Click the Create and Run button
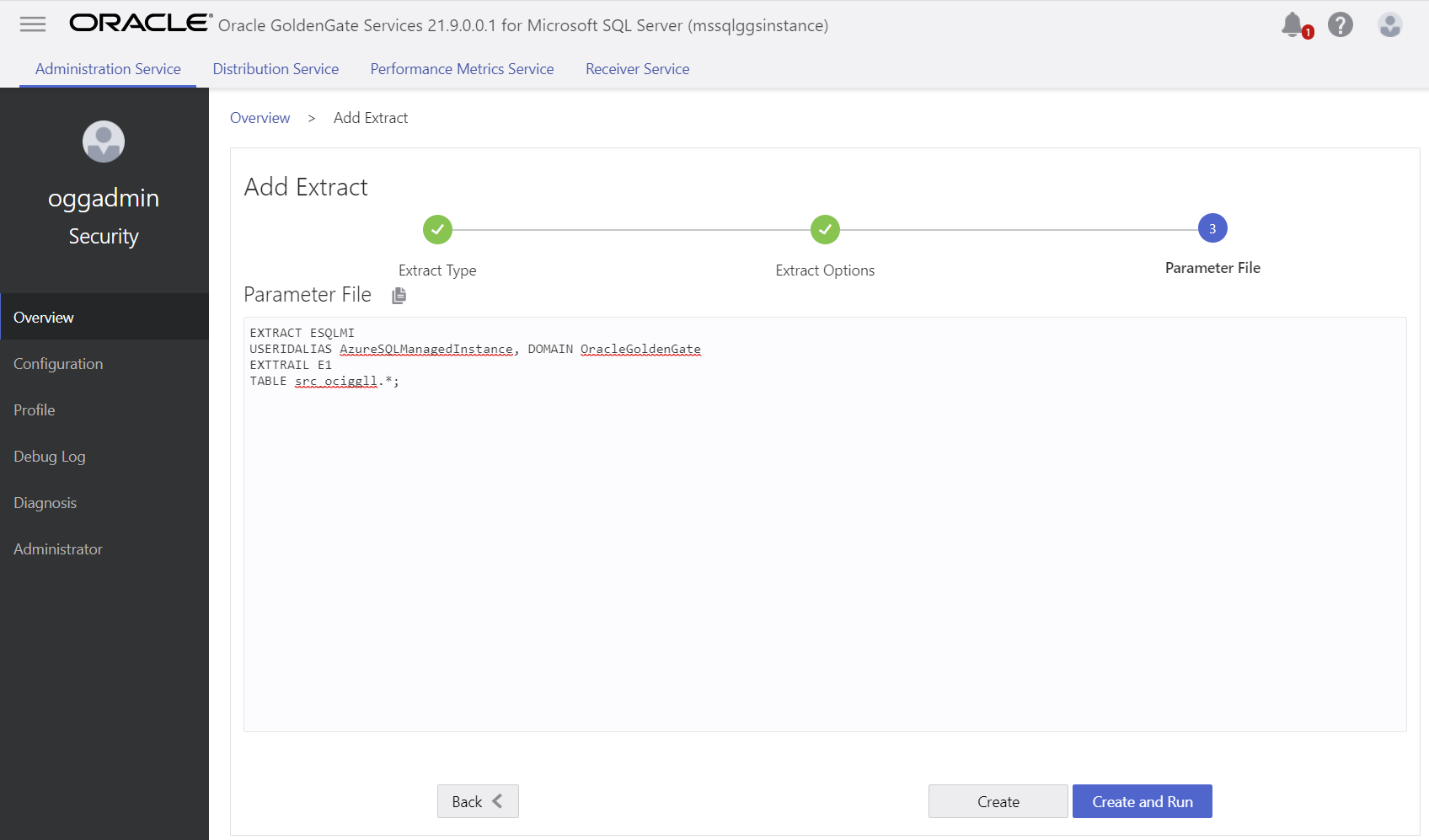This screenshot has width=1429, height=840. pos(1142,801)
